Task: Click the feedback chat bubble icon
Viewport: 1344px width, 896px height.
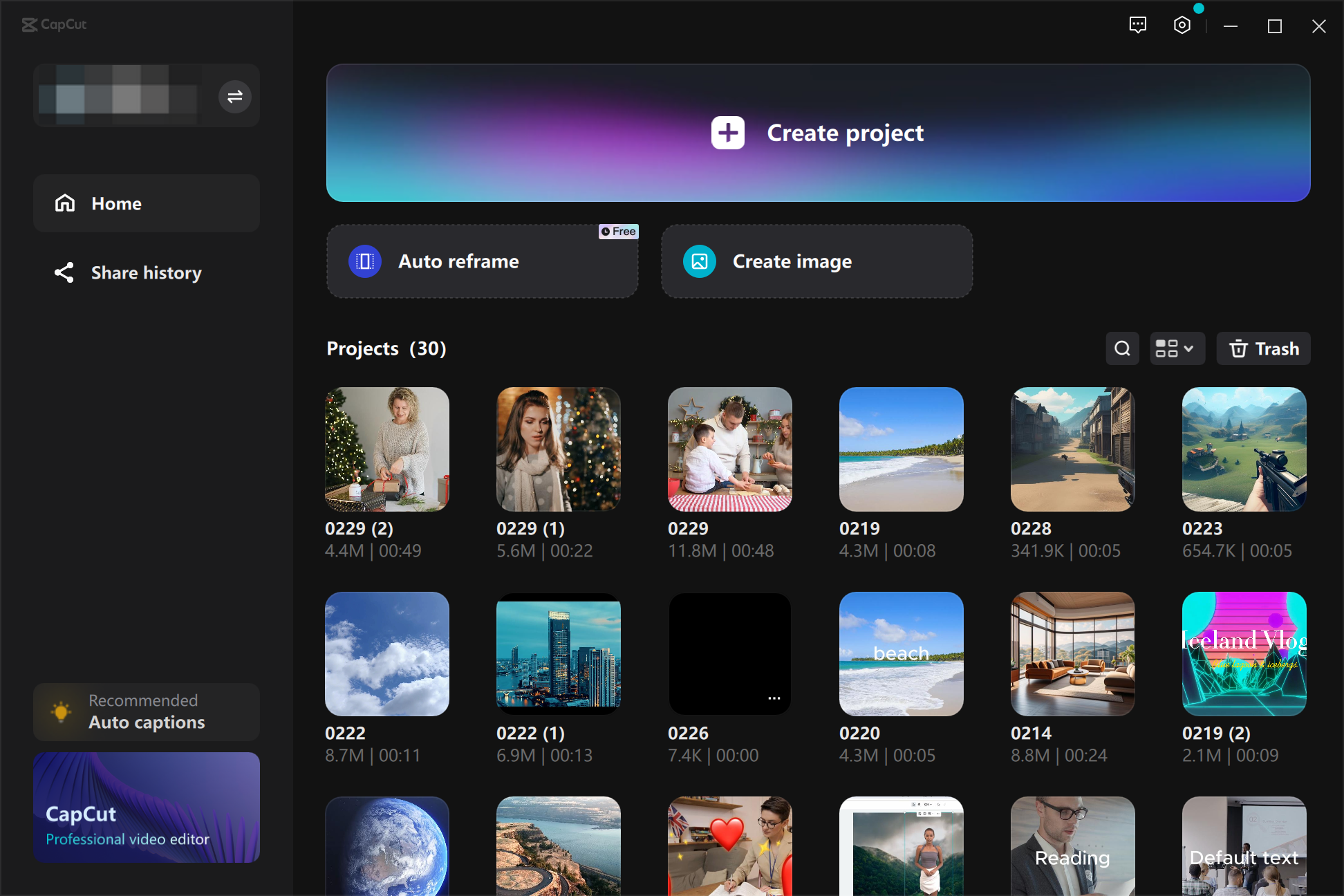Action: point(1137,26)
